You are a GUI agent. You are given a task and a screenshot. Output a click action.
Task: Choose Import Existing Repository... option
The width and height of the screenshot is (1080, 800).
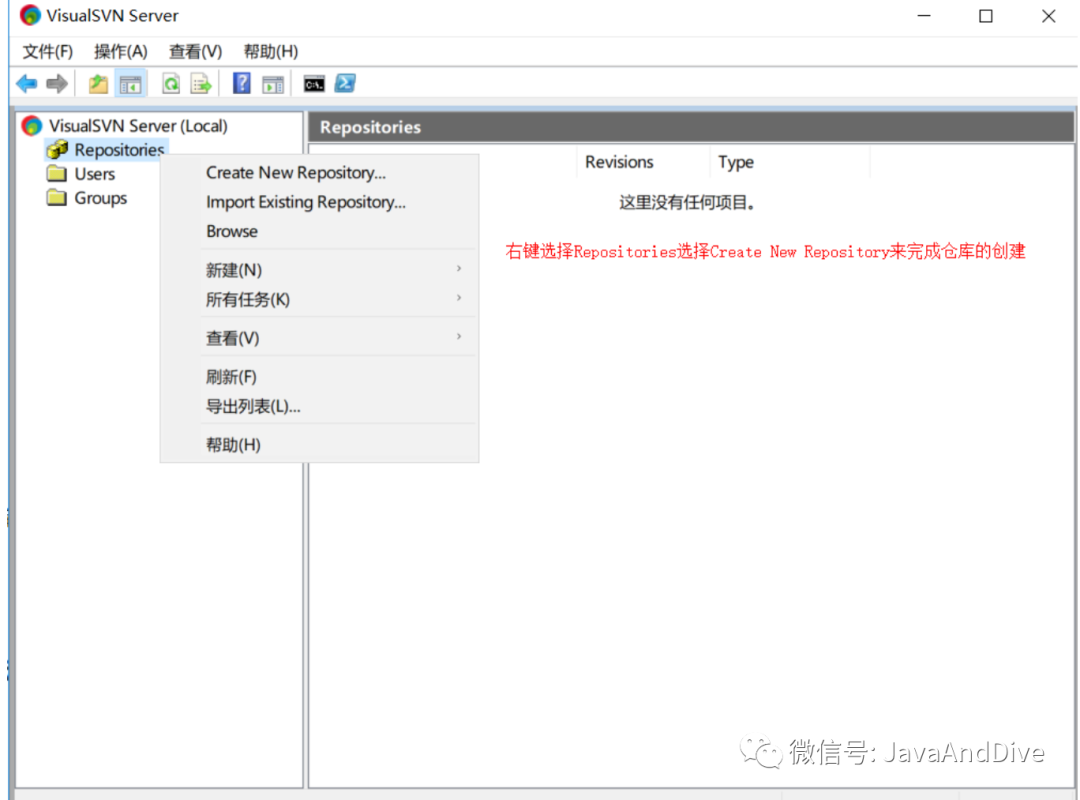tap(320, 202)
